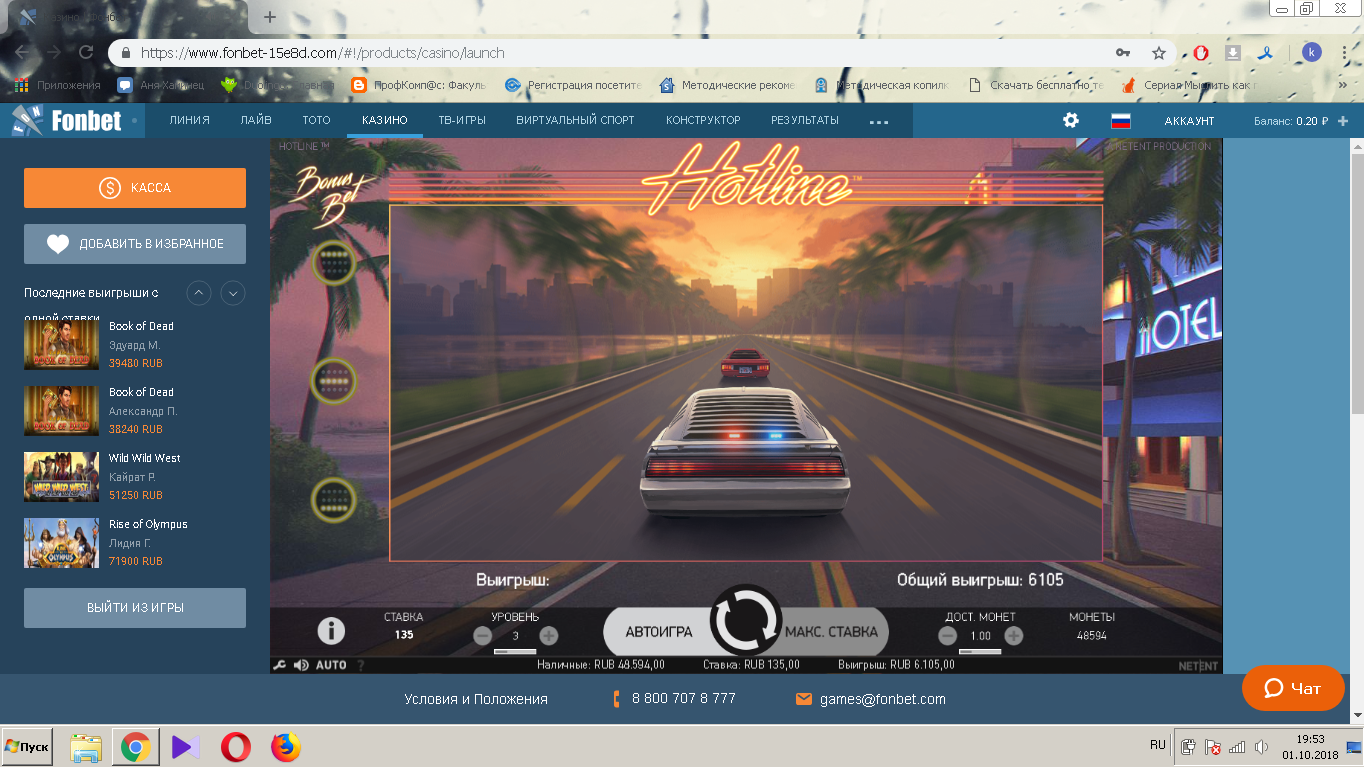
Task: Open the Методические рекоме bookmark
Action: [728, 85]
